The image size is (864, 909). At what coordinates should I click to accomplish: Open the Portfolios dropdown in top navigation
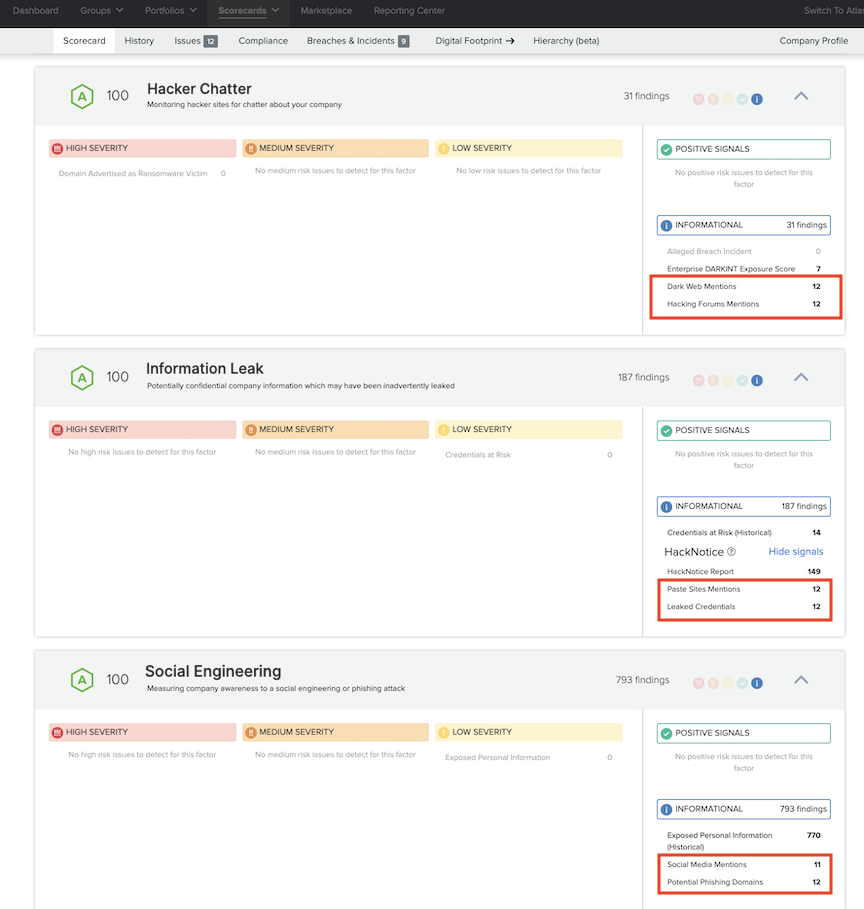(x=171, y=11)
